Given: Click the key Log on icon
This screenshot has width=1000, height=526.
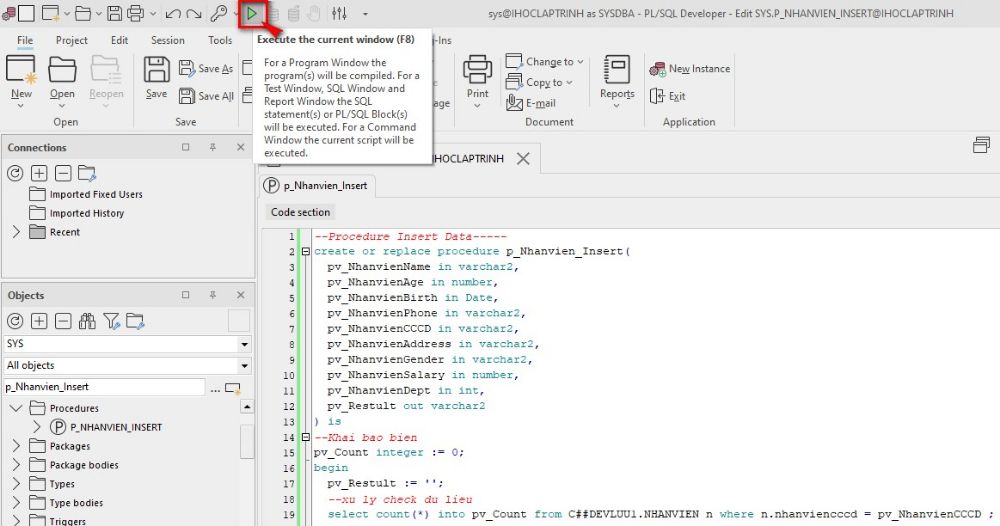Looking at the screenshot, I should [x=219, y=13].
